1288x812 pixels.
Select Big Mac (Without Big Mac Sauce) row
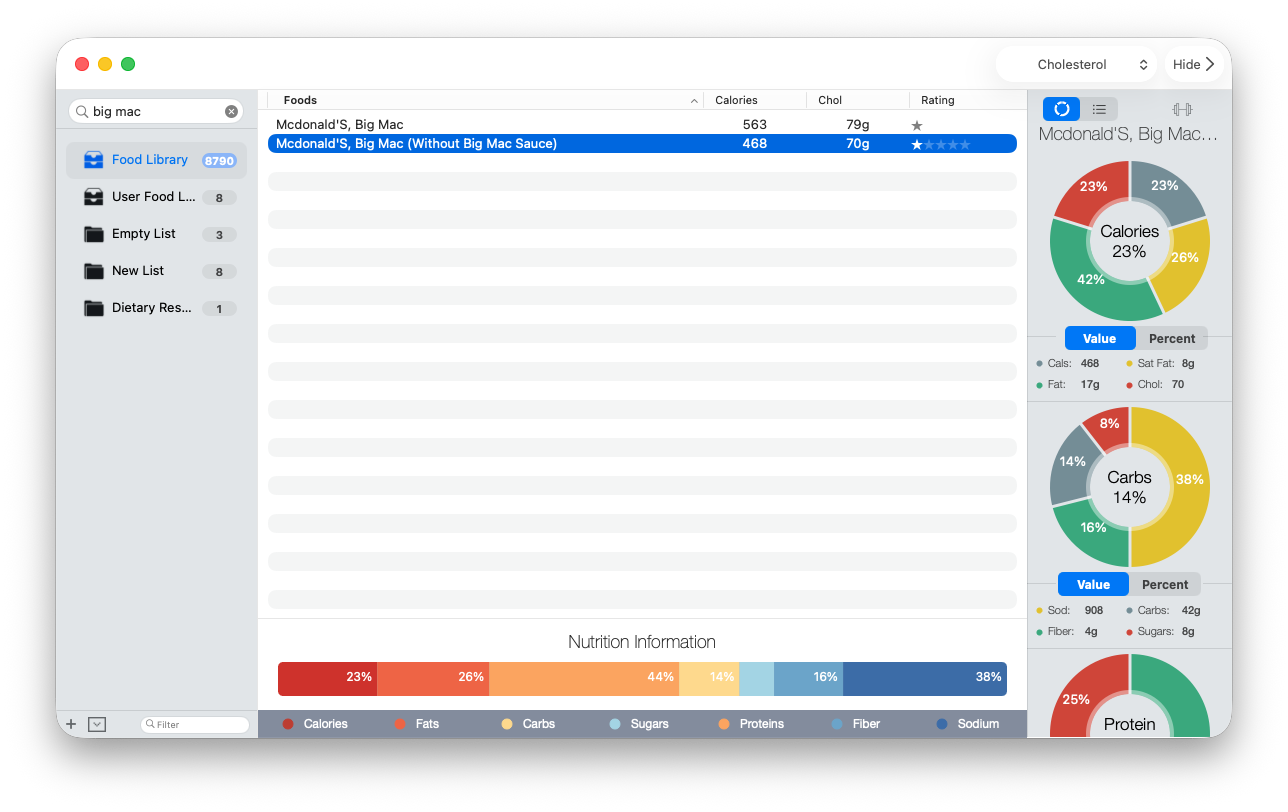click(x=642, y=144)
